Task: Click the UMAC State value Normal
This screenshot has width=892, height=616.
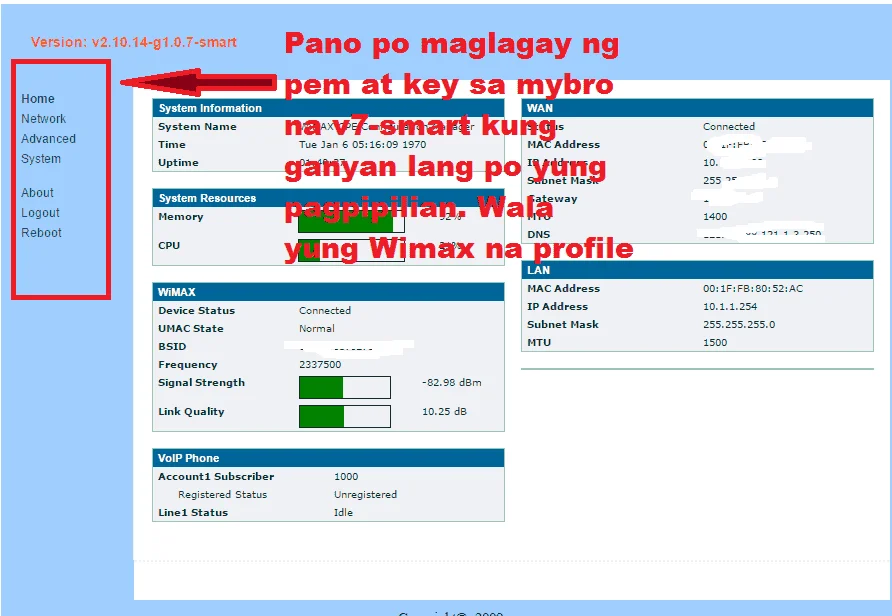Action: click(317, 329)
